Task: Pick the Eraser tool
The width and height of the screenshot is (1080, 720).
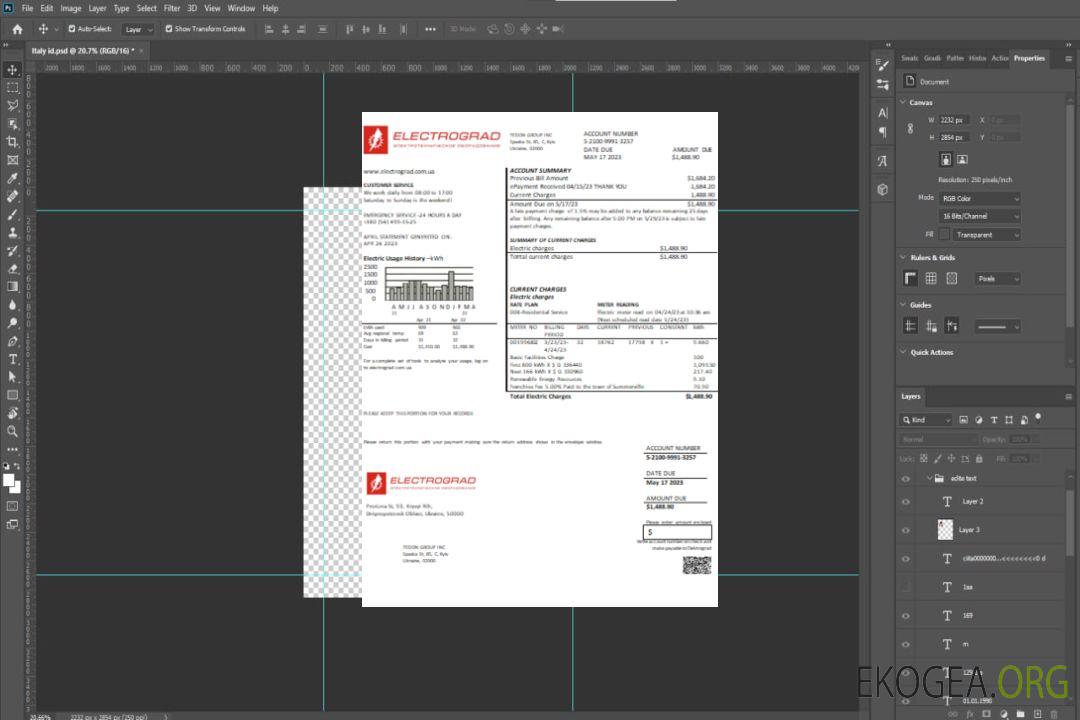Action: click(13, 268)
